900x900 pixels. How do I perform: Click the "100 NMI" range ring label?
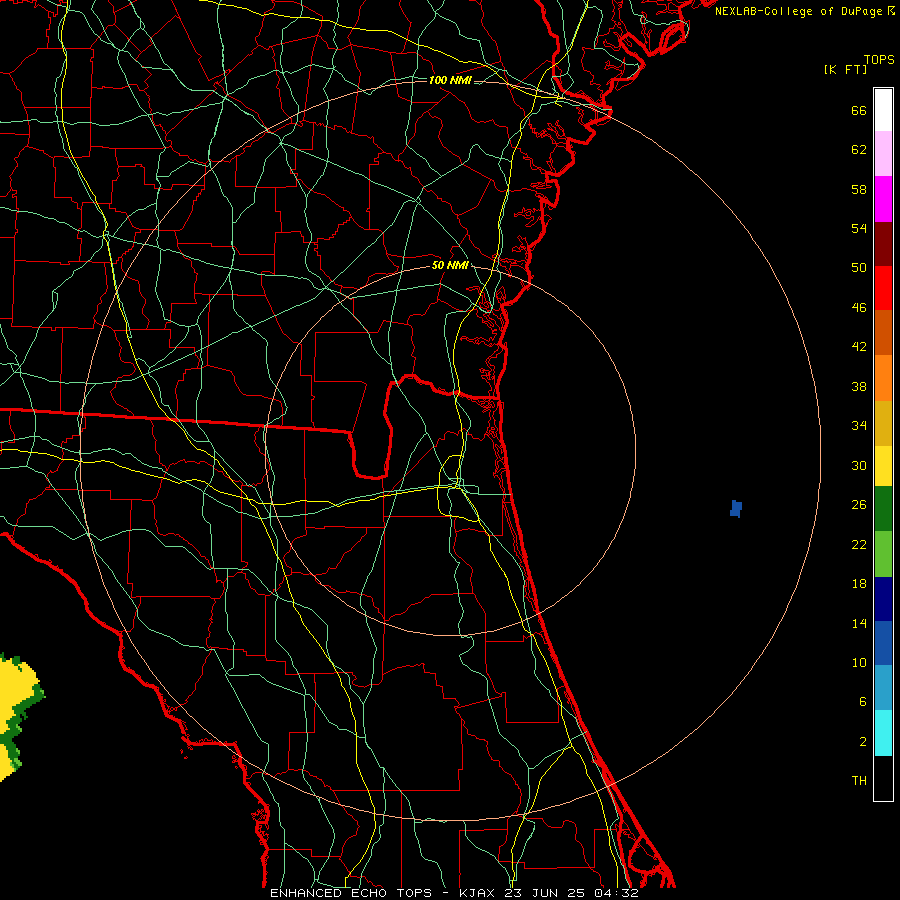tap(450, 80)
